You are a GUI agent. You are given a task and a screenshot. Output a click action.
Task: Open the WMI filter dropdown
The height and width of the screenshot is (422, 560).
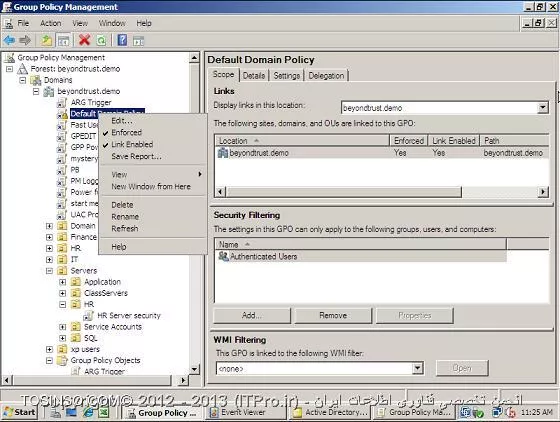click(417, 368)
